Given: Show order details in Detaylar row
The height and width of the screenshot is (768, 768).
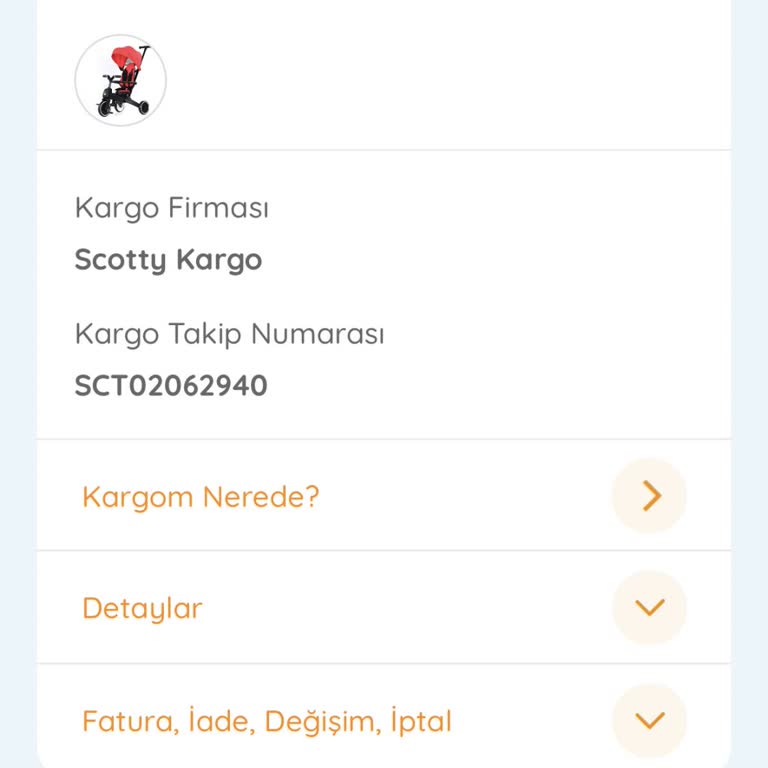Looking at the screenshot, I should (384, 607).
